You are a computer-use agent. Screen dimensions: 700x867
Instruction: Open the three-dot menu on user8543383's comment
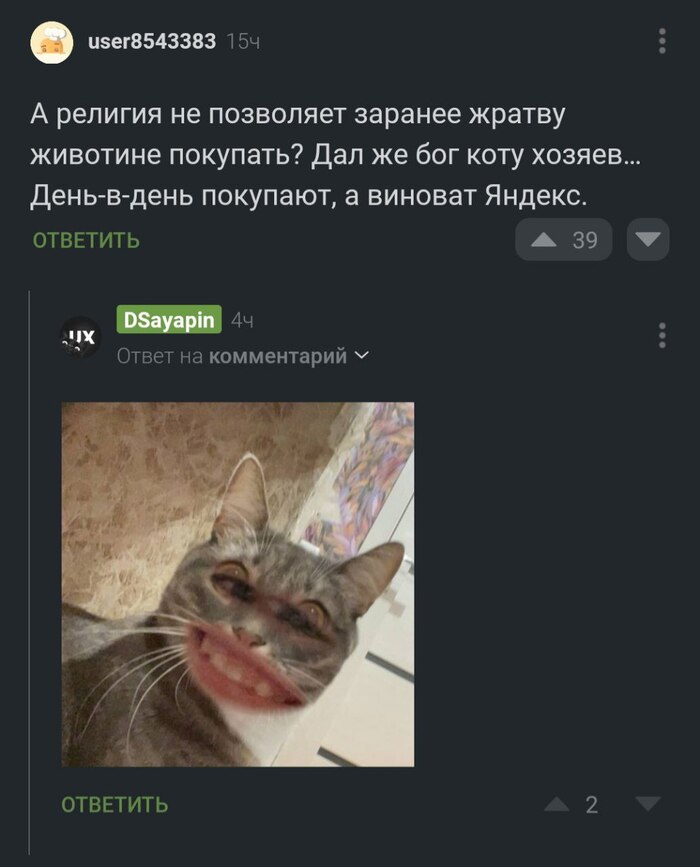pyautogui.click(x=662, y=41)
